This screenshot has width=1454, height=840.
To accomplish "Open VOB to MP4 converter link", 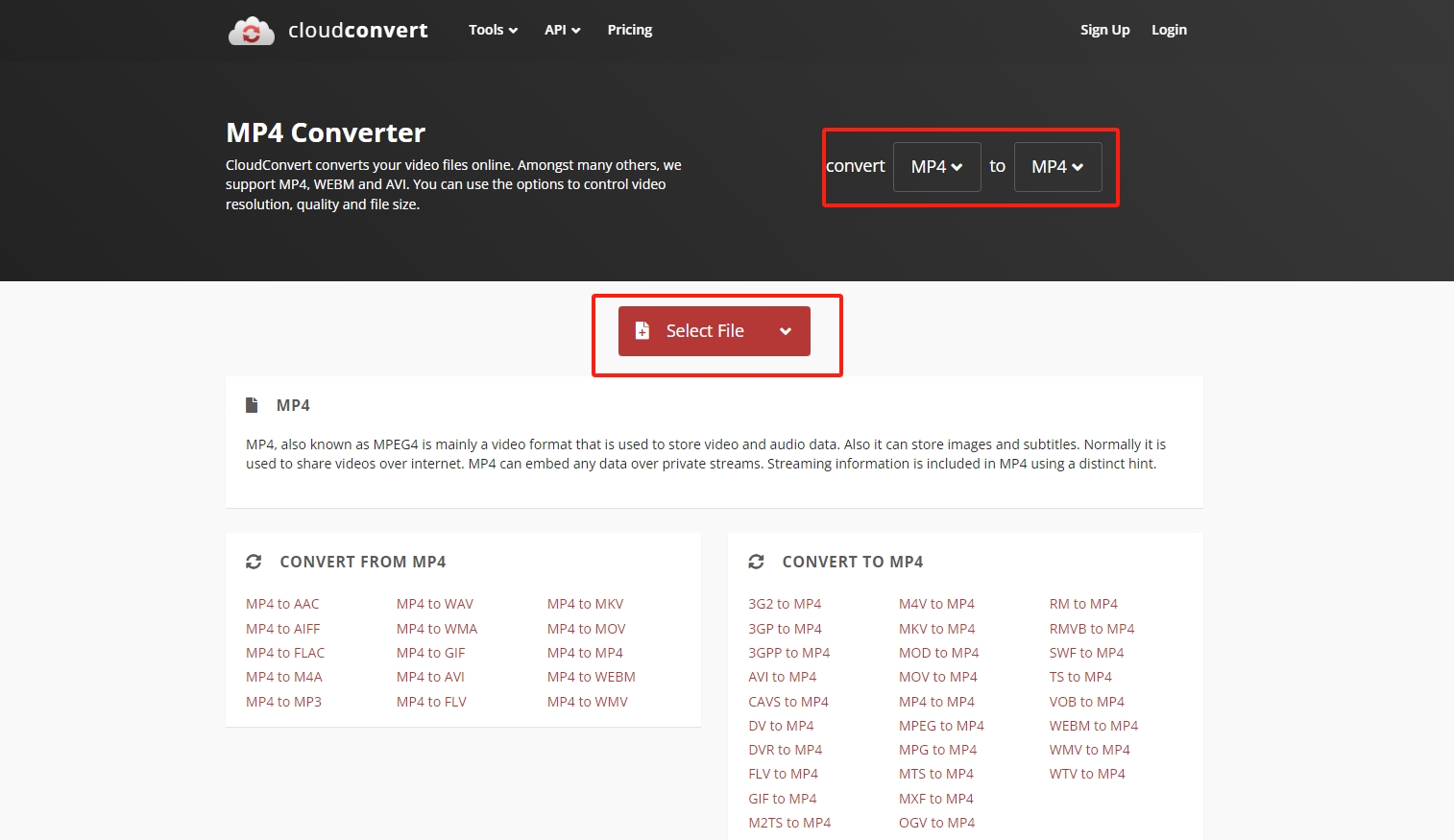I will coord(1087,702).
